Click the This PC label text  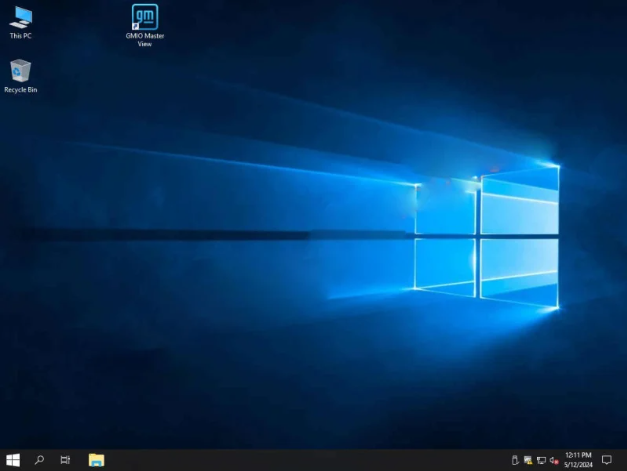click(20, 36)
